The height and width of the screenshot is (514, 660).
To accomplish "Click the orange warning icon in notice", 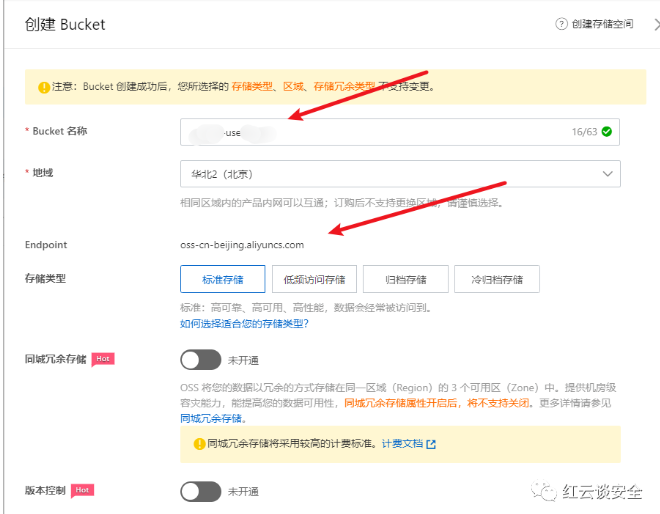I will [43, 87].
